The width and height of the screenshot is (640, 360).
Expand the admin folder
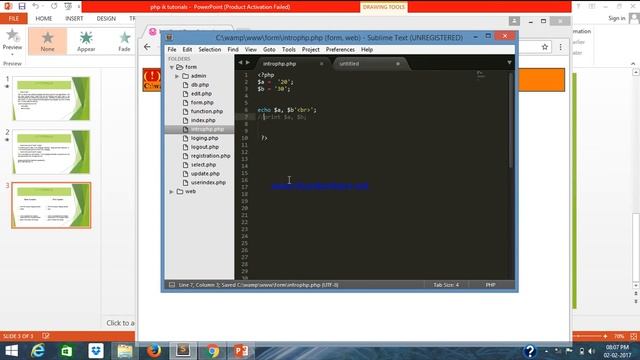[x=177, y=76]
